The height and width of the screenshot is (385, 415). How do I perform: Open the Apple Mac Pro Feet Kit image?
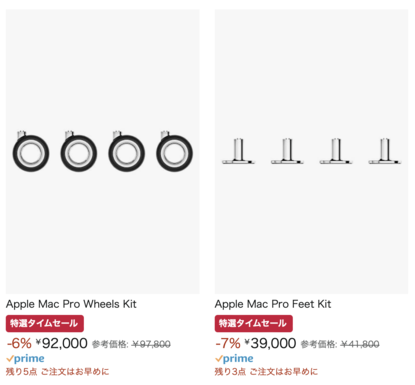[x=311, y=152]
